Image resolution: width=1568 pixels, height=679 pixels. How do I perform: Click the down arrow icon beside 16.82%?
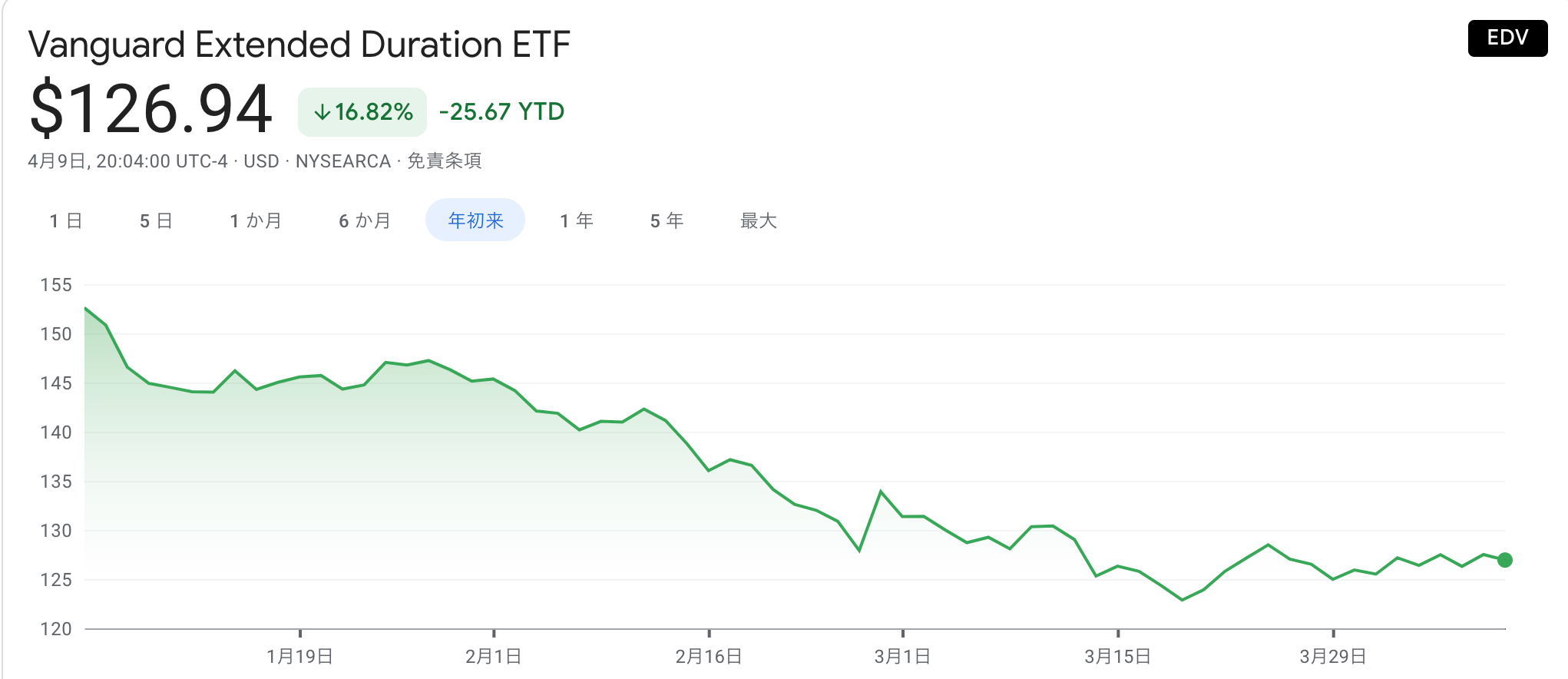323,113
